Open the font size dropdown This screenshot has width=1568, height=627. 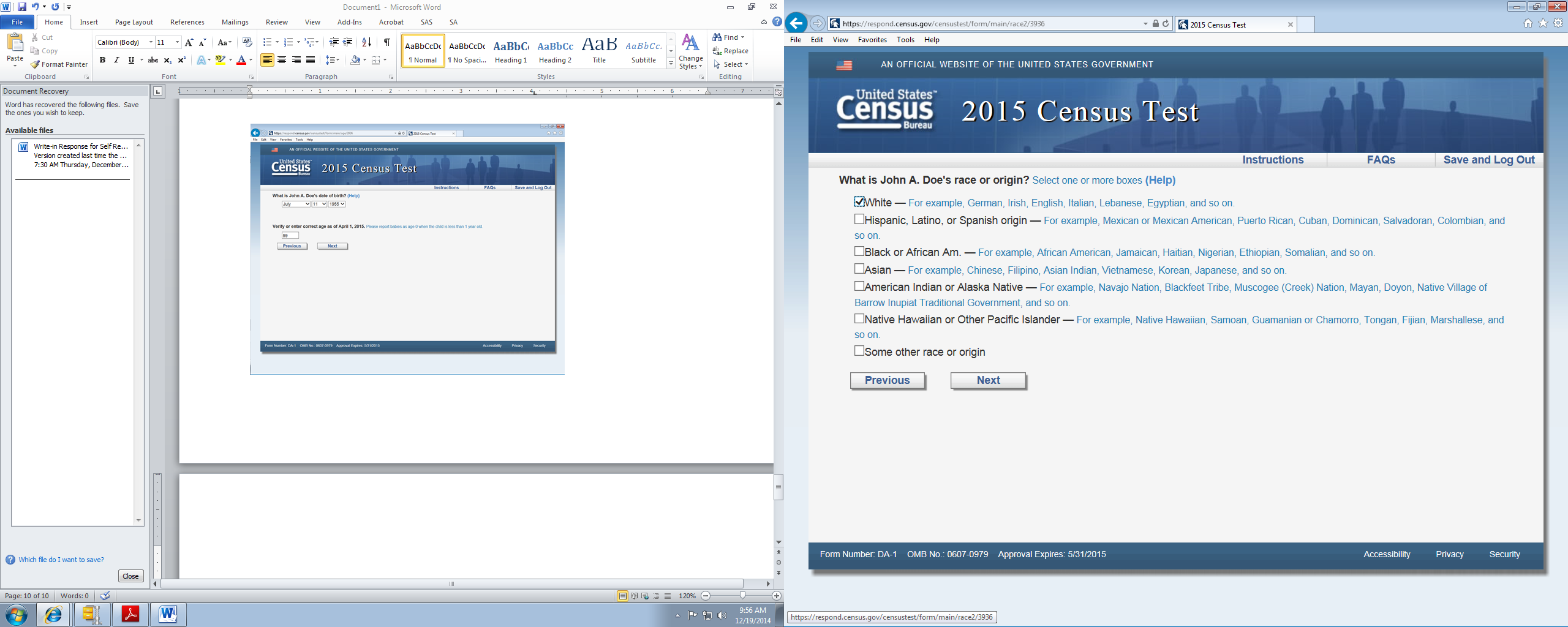coord(177,42)
